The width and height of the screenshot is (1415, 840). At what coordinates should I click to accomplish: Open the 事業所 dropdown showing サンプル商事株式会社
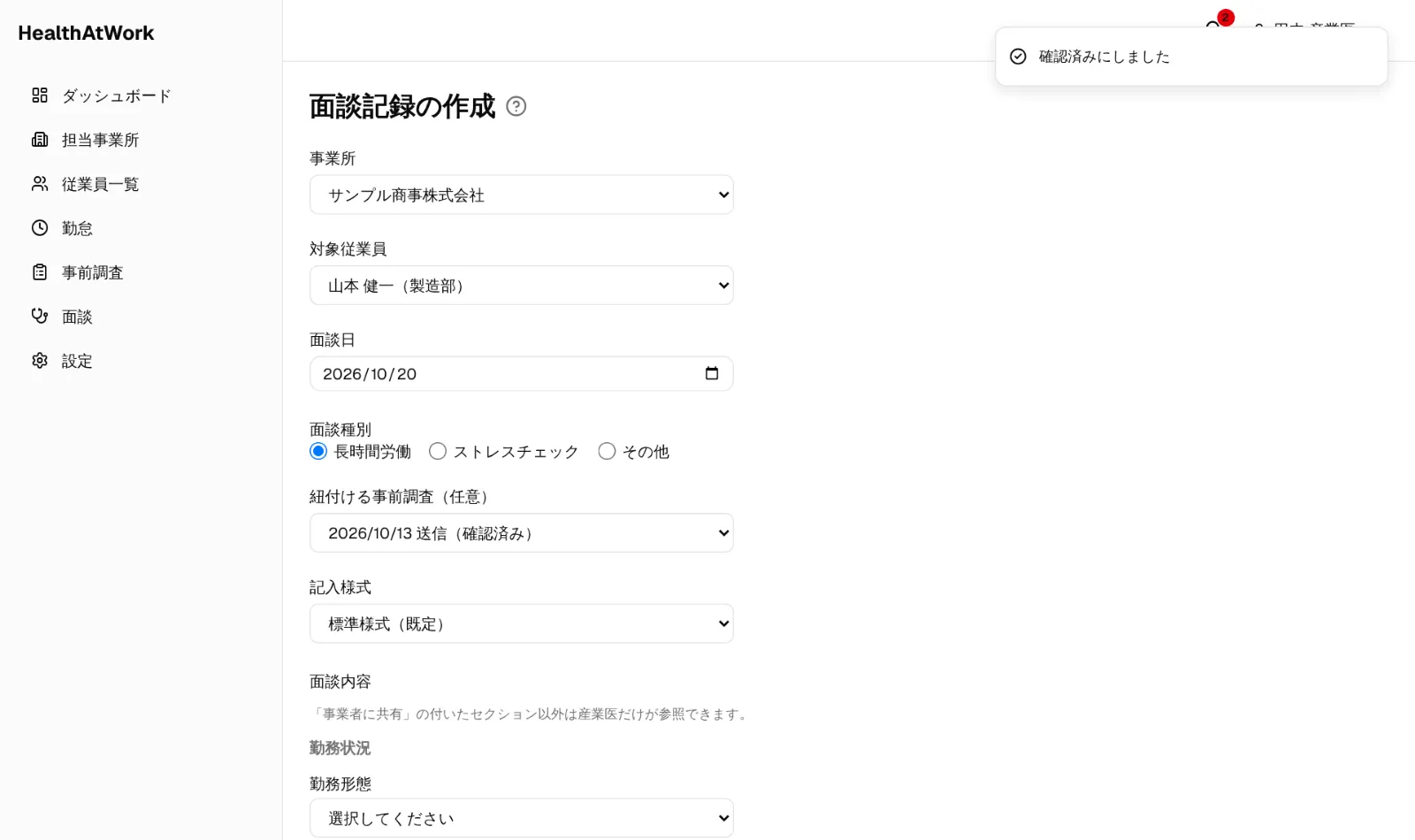coord(522,195)
